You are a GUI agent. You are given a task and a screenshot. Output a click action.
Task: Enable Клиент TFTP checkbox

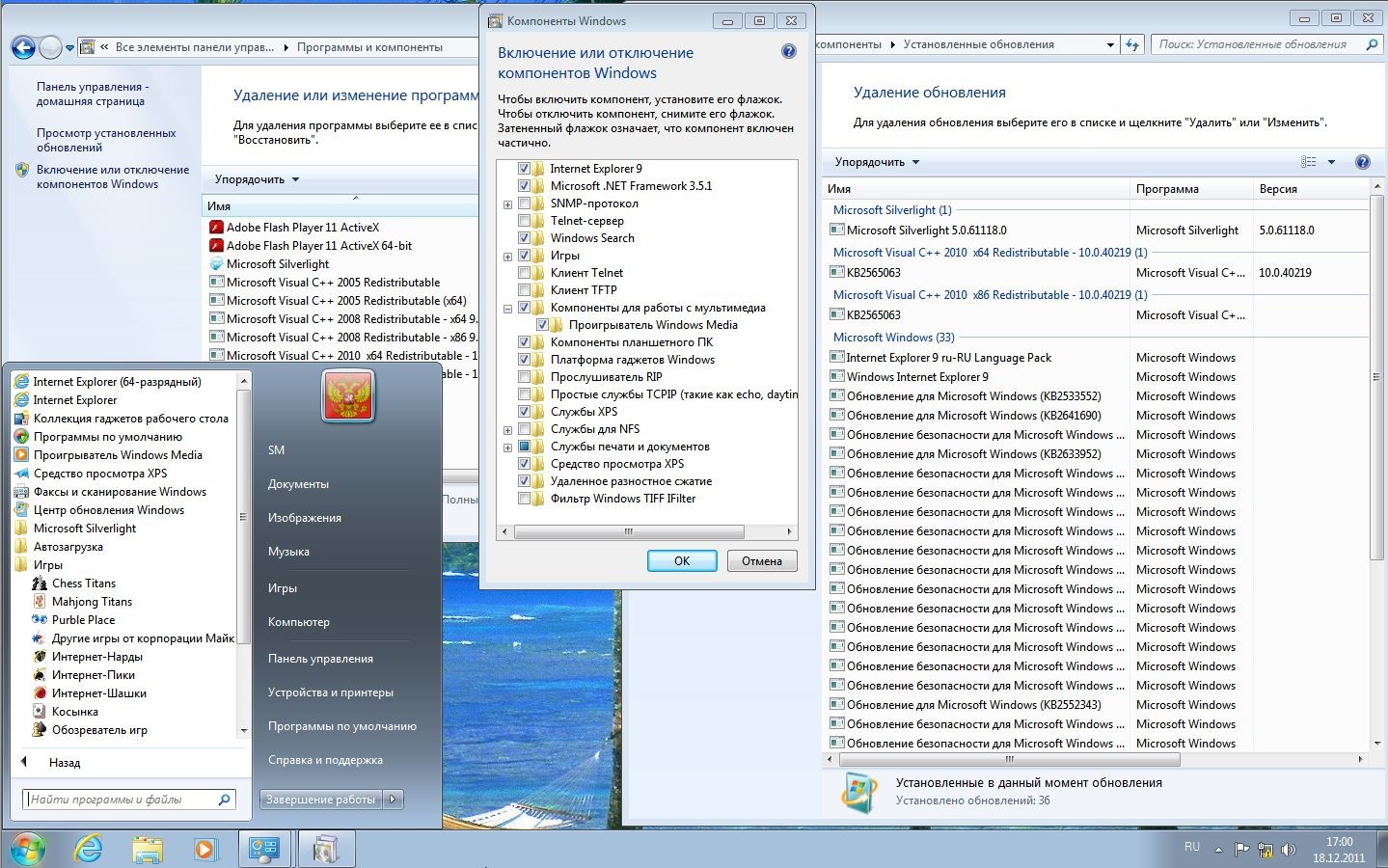[x=524, y=290]
